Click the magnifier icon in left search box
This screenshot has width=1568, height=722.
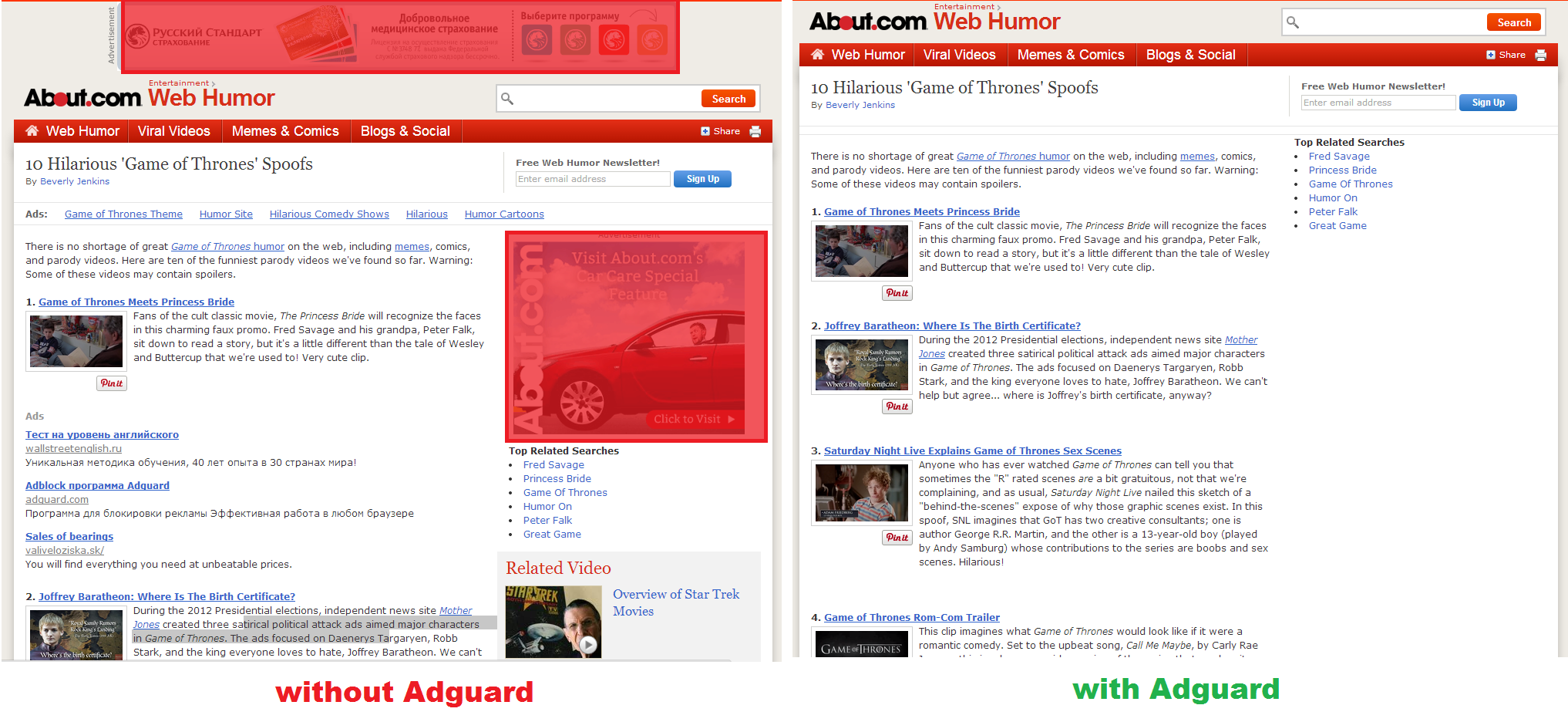[x=507, y=98]
